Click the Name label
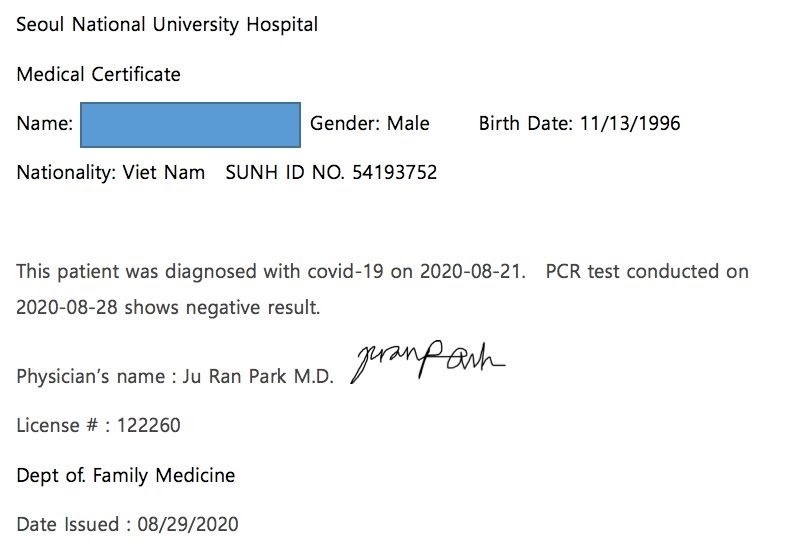Viewport: 790px width, 547px height. 44,124
